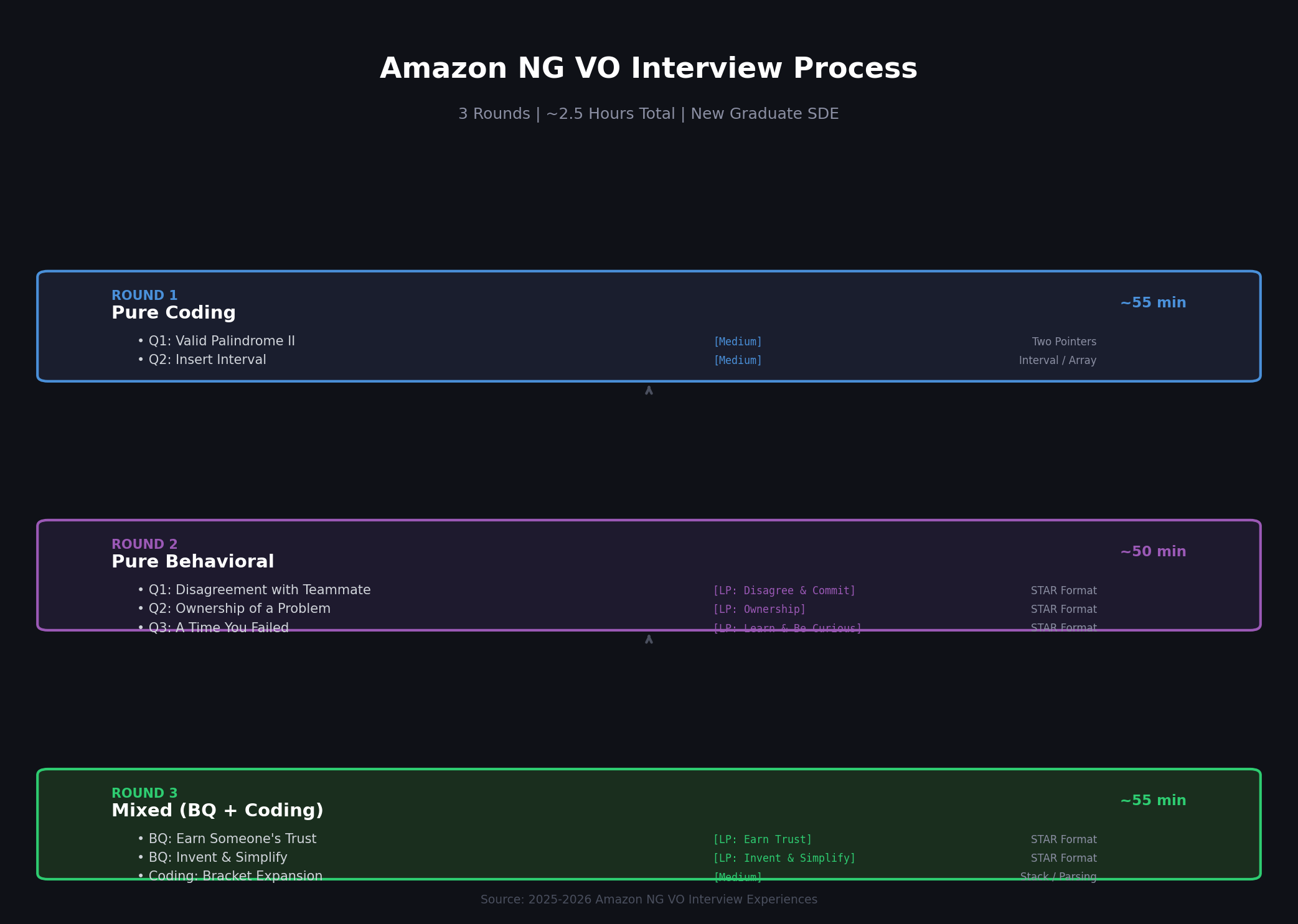Click 'STAR Format' beside Ownership of a Problem
The image size is (1298, 924).
point(1064,609)
